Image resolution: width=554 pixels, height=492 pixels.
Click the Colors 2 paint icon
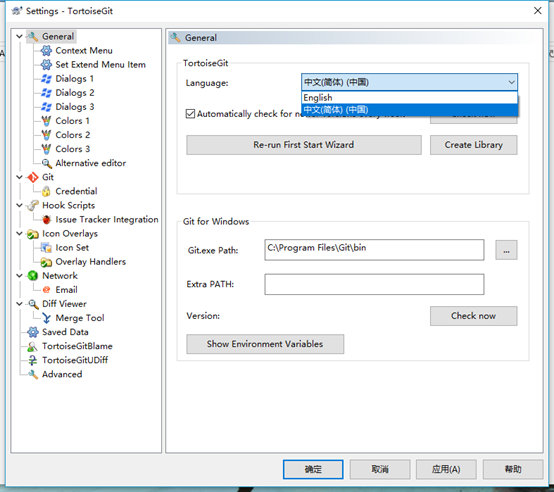46,135
